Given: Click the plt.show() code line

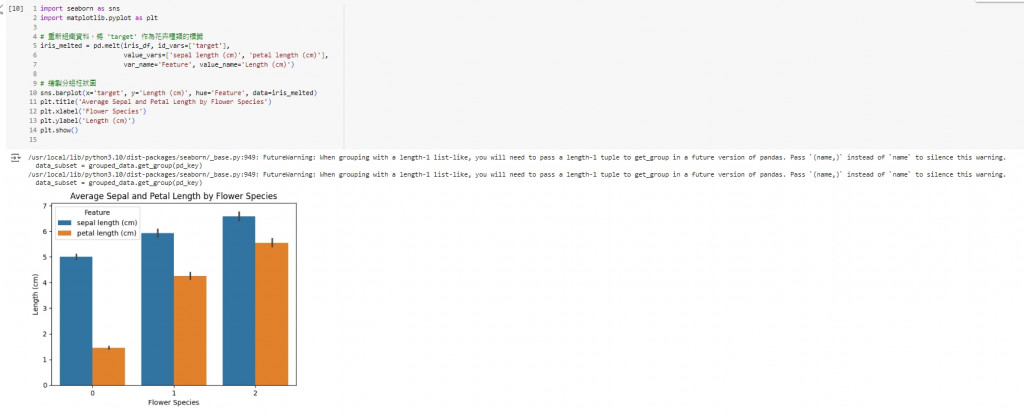Looking at the screenshot, I should pos(59,130).
